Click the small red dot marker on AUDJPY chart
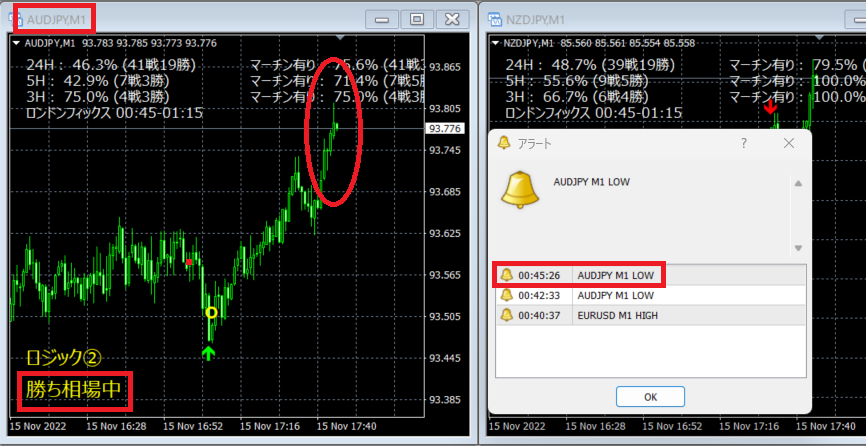This screenshot has width=866, height=446. tap(188, 263)
